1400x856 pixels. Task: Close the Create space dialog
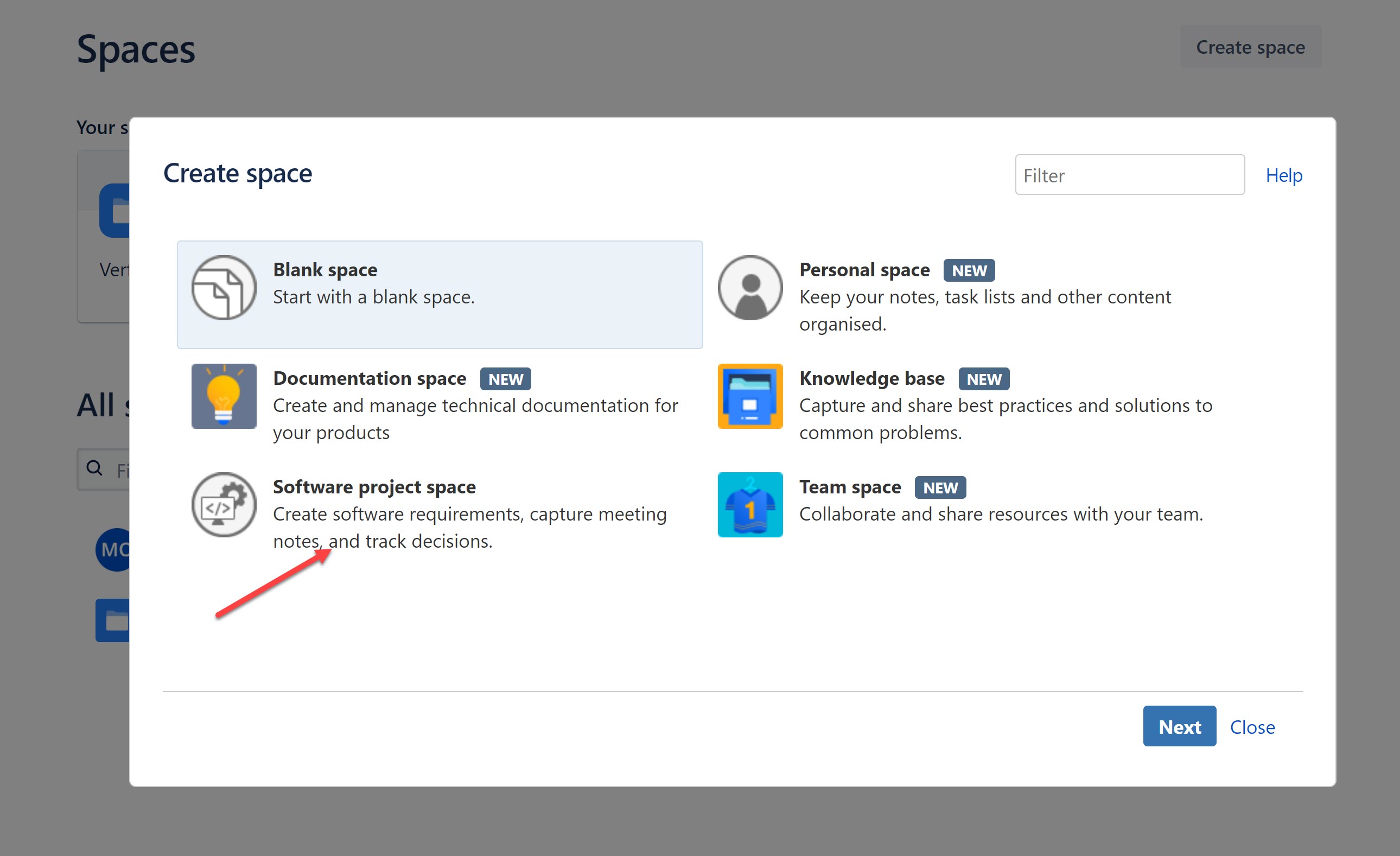point(1252,727)
